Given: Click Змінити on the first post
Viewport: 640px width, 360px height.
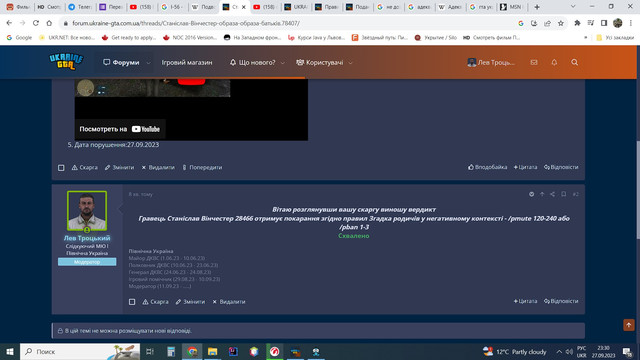Looking at the screenshot, I should [119, 167].
